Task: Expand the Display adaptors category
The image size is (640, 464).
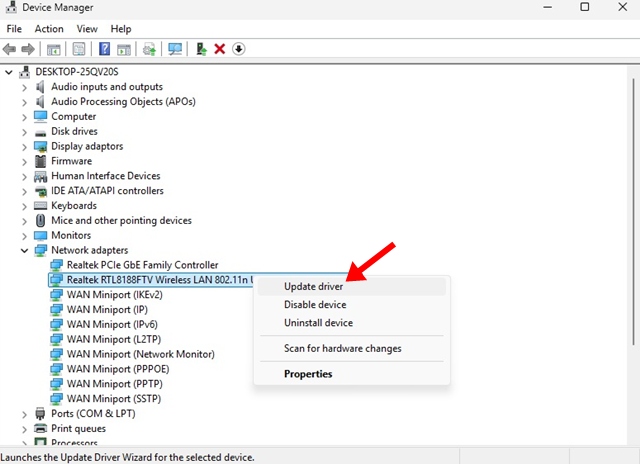Action: [25, 146]
